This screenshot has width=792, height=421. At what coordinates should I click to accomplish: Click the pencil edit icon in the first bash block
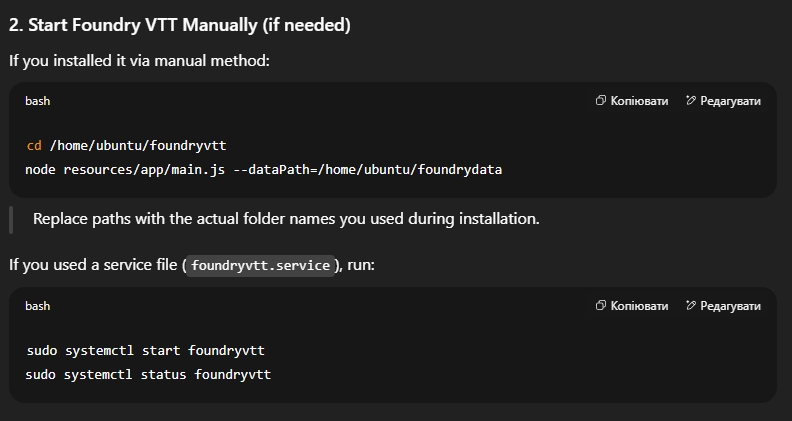click(690, 100)
